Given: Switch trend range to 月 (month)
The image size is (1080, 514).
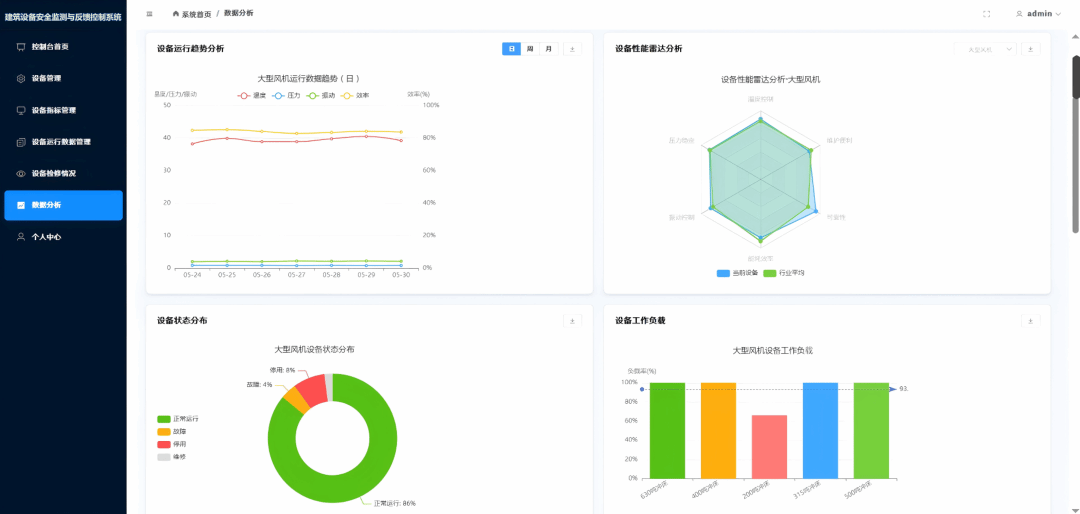Looking at the screenshot, I should (x=548, y=49).
